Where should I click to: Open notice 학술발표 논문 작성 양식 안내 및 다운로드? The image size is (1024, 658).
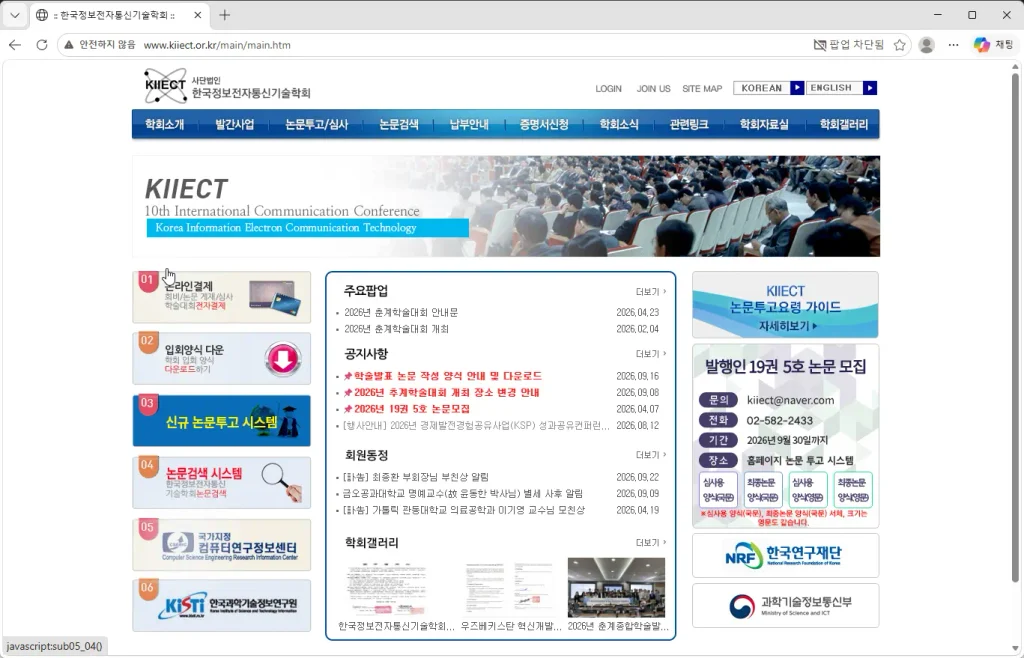pyautogui.click(x=447, y=376)
